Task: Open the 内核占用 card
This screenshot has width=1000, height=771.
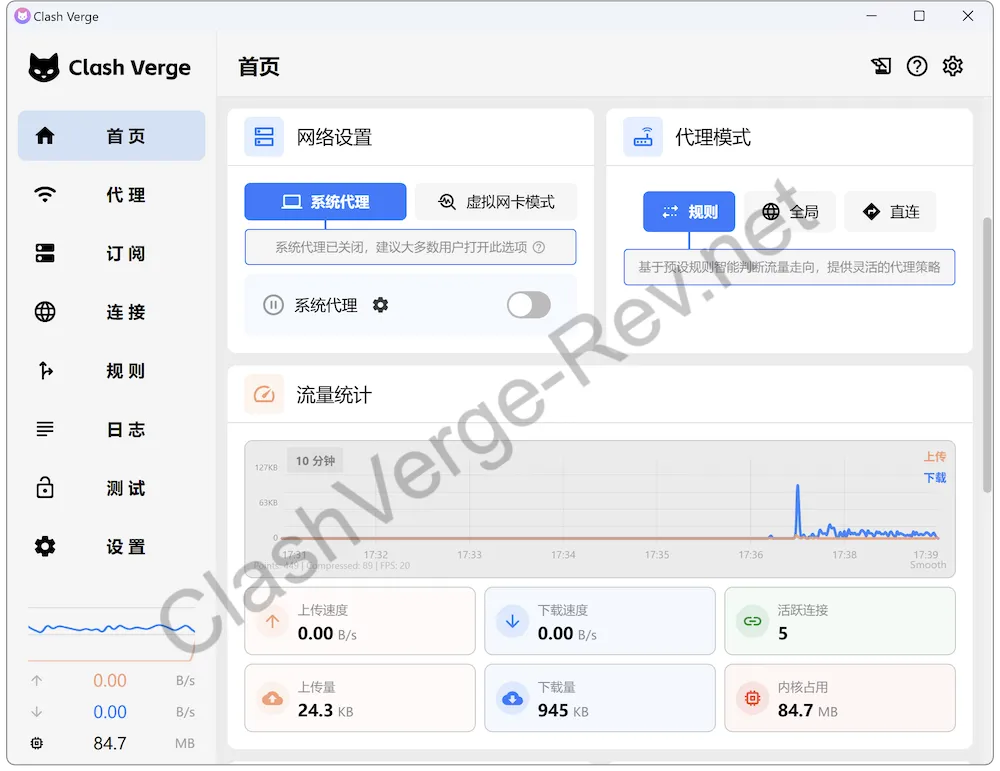Action: pyautogui.click(x=840, y=698)
